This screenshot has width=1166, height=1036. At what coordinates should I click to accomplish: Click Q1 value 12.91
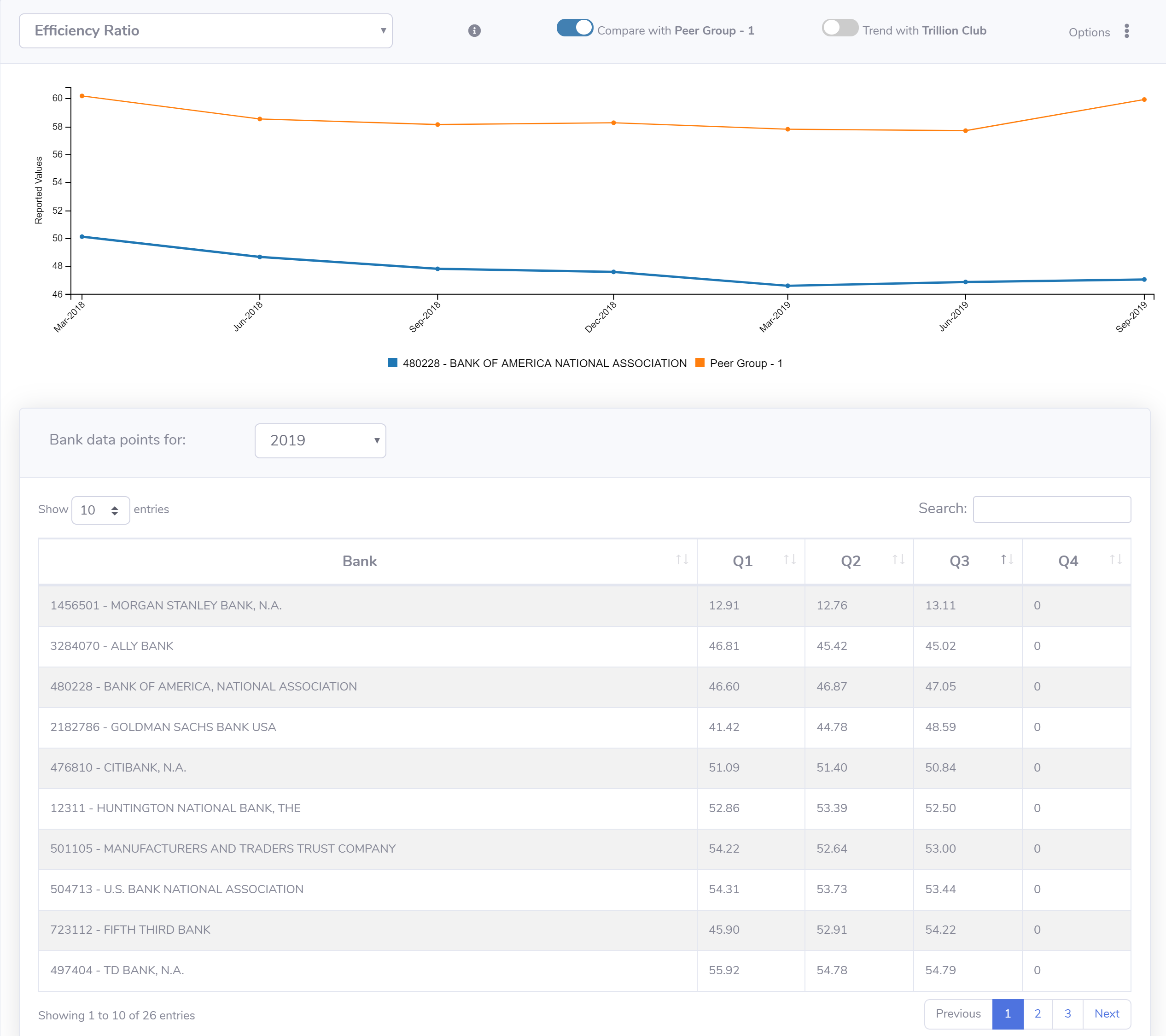coord(724,606)
